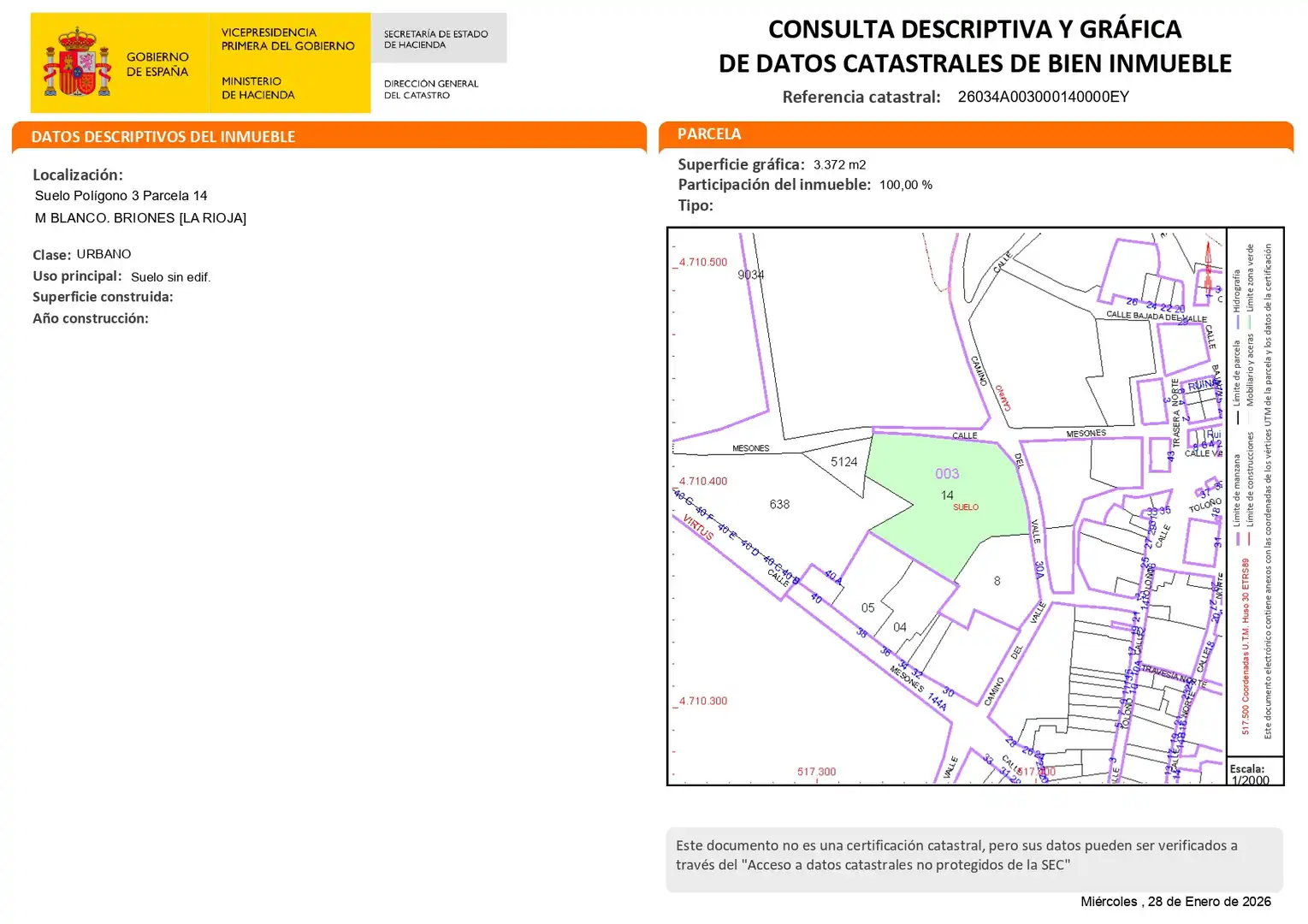Select cadastral reference 26034A003000140000EY
This screenshot has height=924, width=1308.
click(1044, 97)
